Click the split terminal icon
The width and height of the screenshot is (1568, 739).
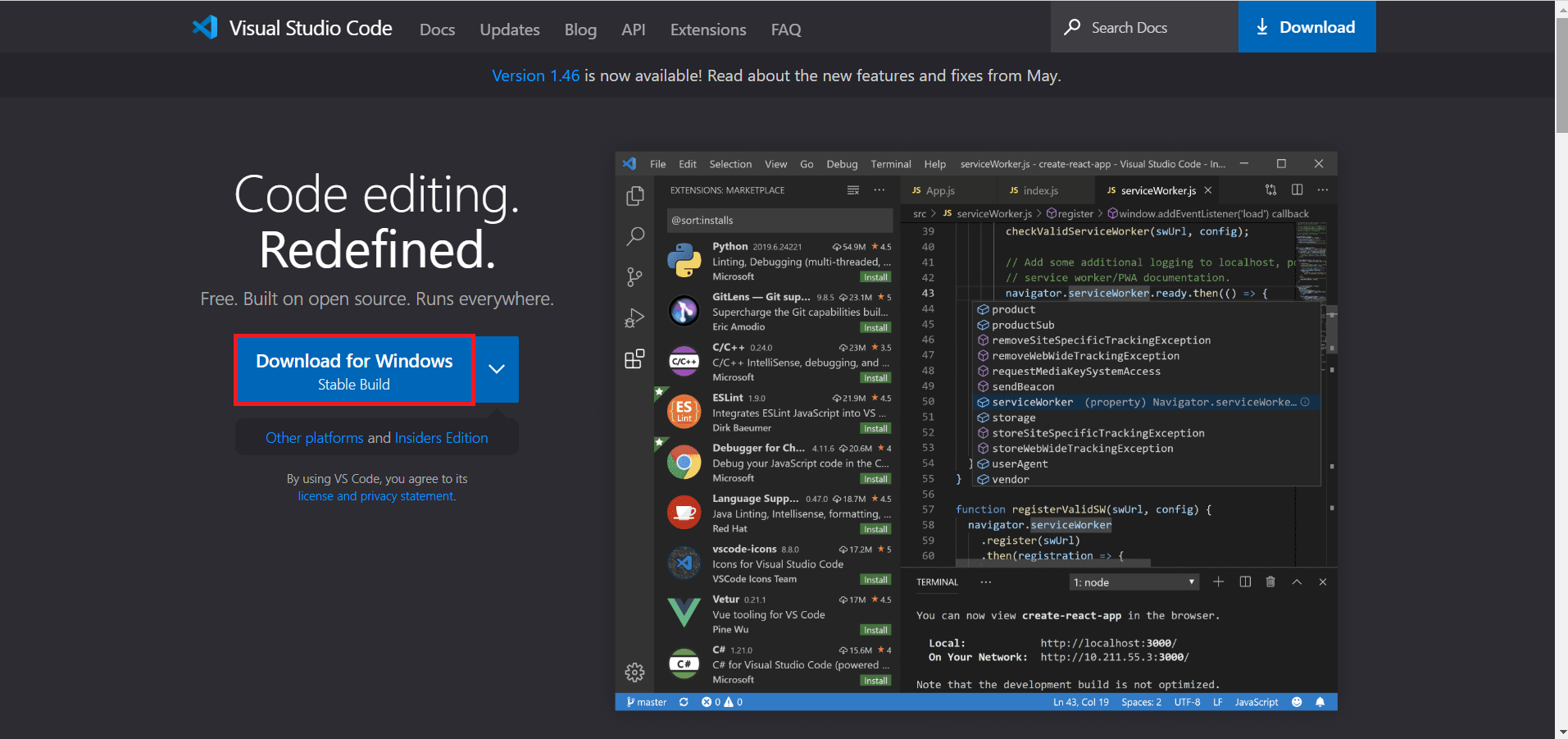point(1245,582)
